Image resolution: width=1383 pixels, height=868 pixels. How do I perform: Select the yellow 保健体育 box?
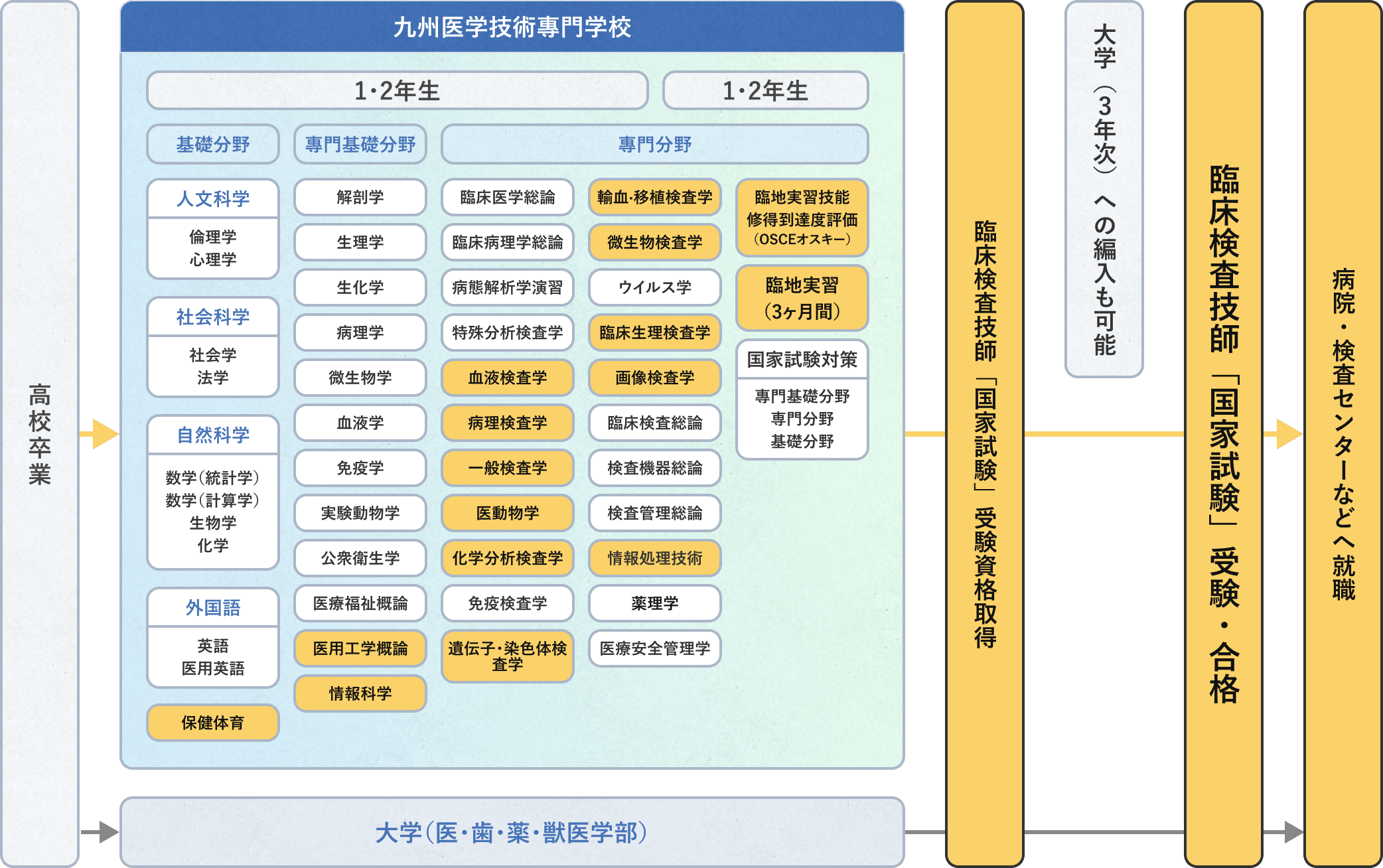tap(213, 723)
